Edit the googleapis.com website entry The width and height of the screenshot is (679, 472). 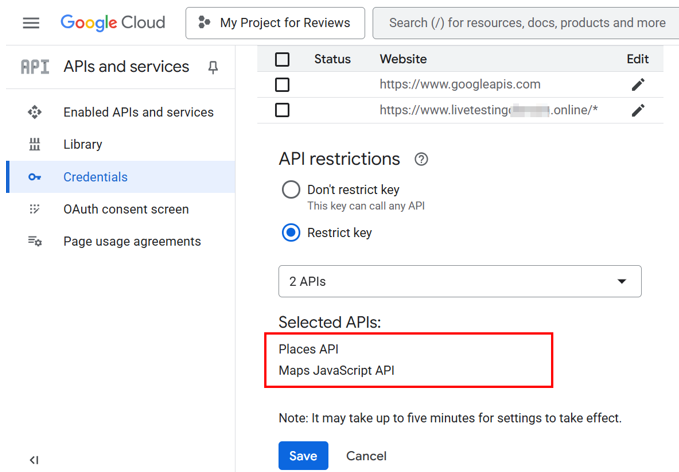click(638, 84)
